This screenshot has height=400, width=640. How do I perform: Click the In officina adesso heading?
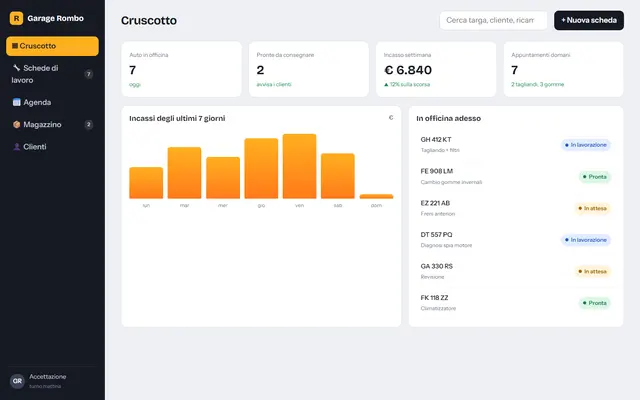449,118
